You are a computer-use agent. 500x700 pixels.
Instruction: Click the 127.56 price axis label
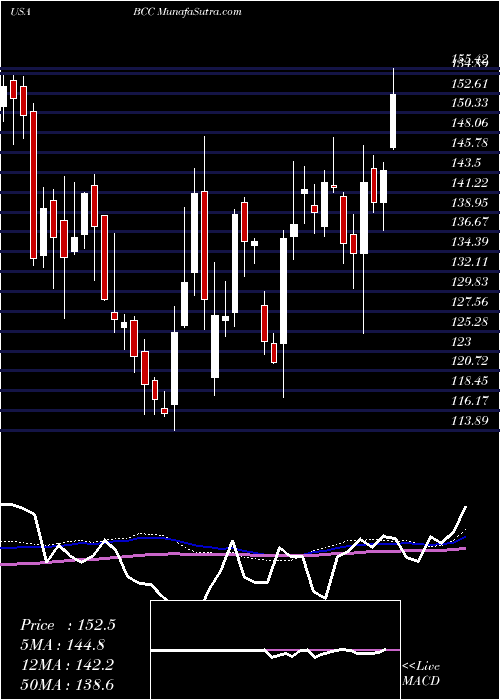click(470, 302)
